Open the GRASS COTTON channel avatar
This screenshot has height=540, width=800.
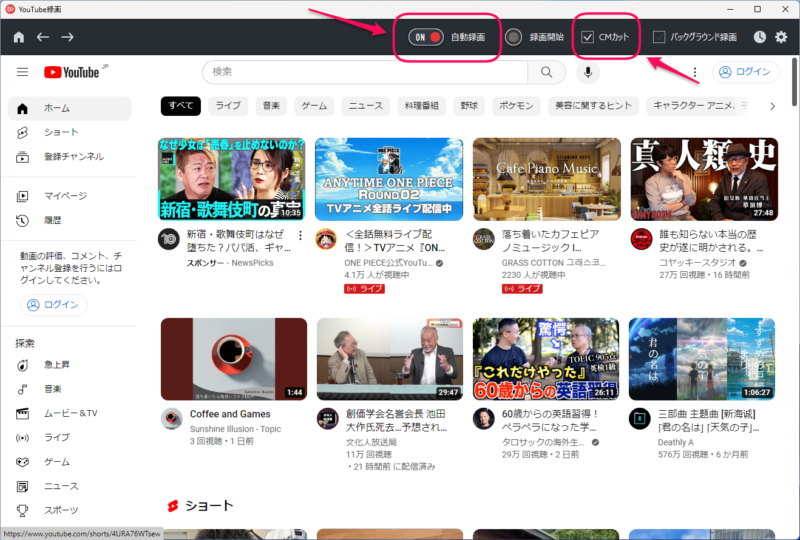click(x=484, y=239)
